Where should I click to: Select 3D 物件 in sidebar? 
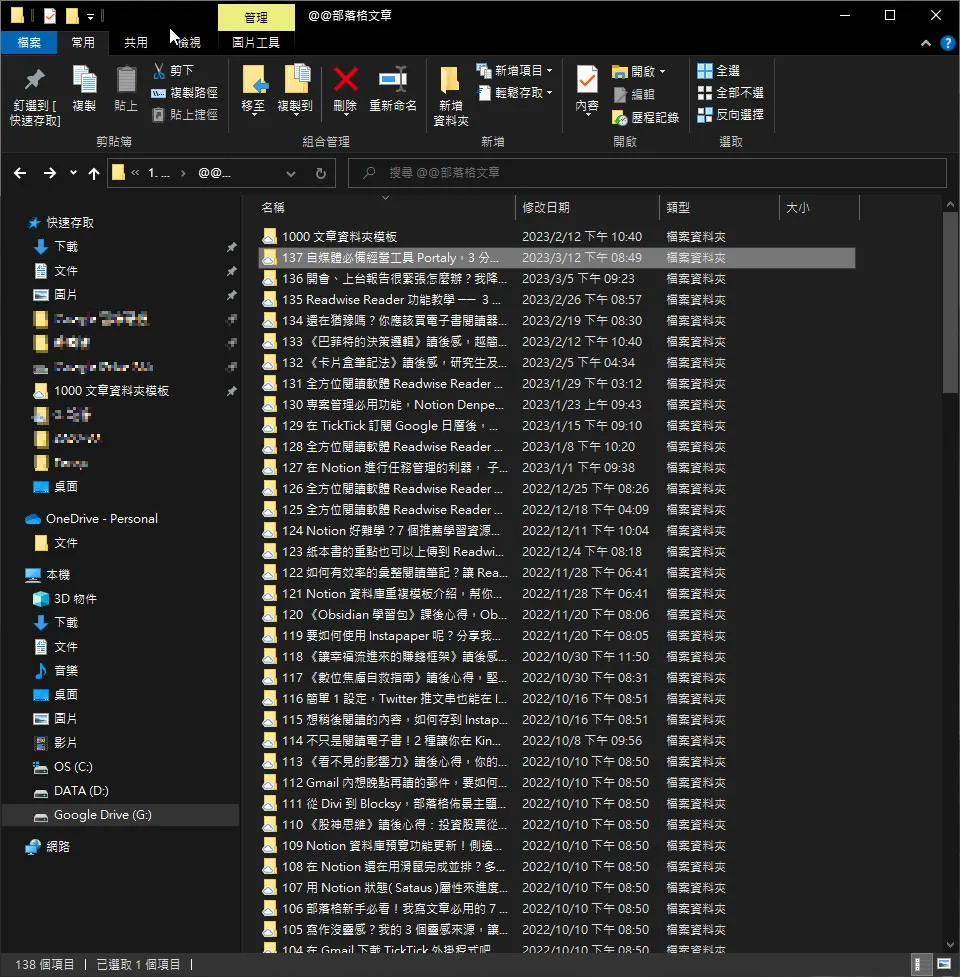tap(75, 599)
